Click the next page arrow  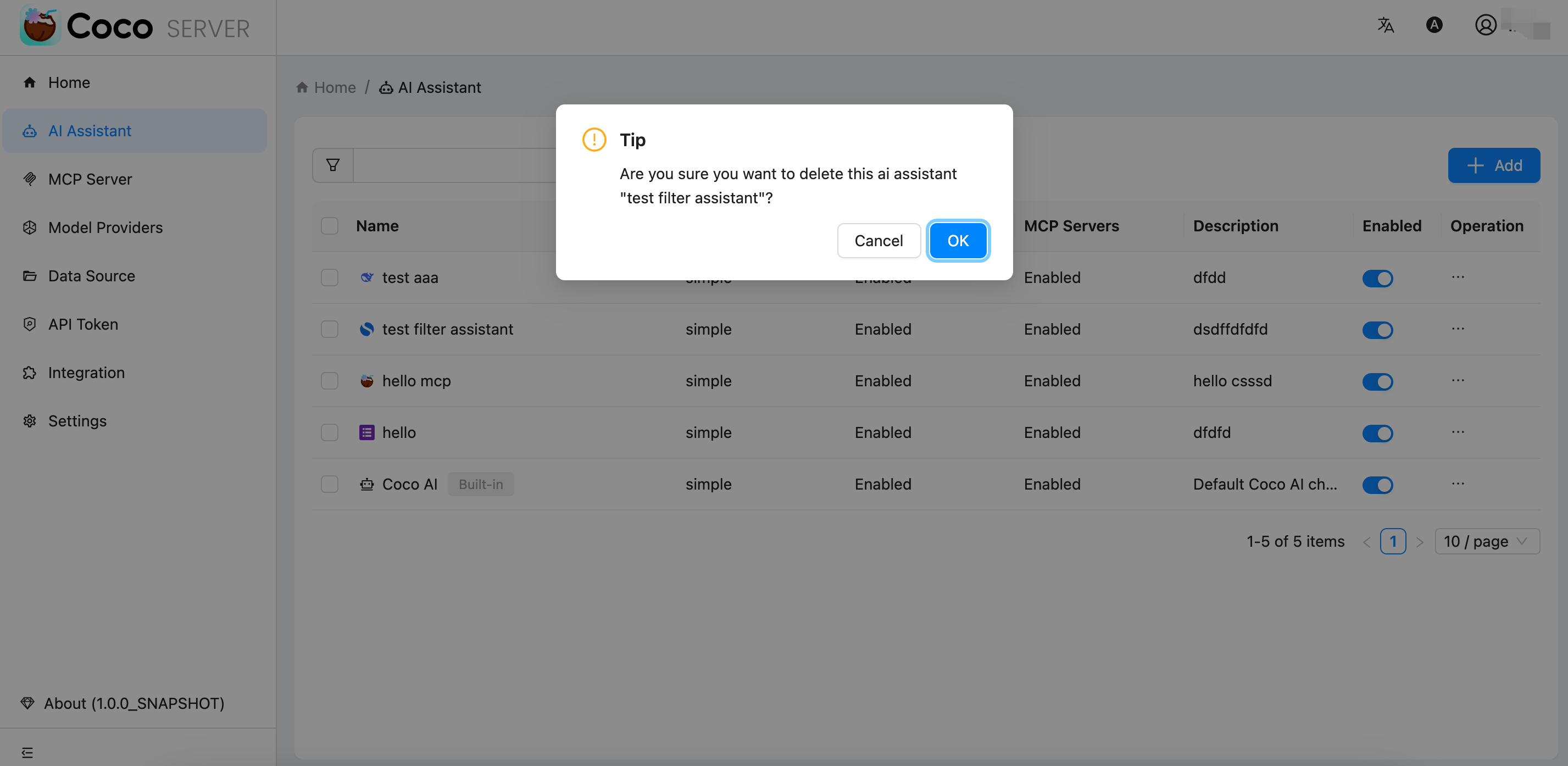(1420, 542)
